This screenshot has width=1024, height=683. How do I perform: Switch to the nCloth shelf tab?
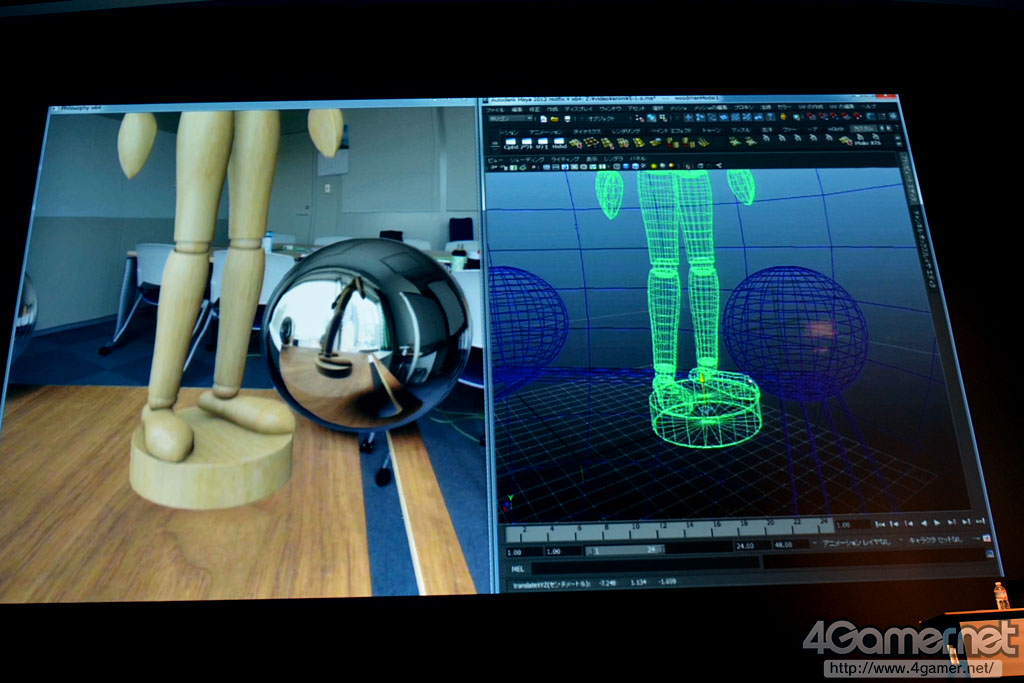[x=835, y=129]
